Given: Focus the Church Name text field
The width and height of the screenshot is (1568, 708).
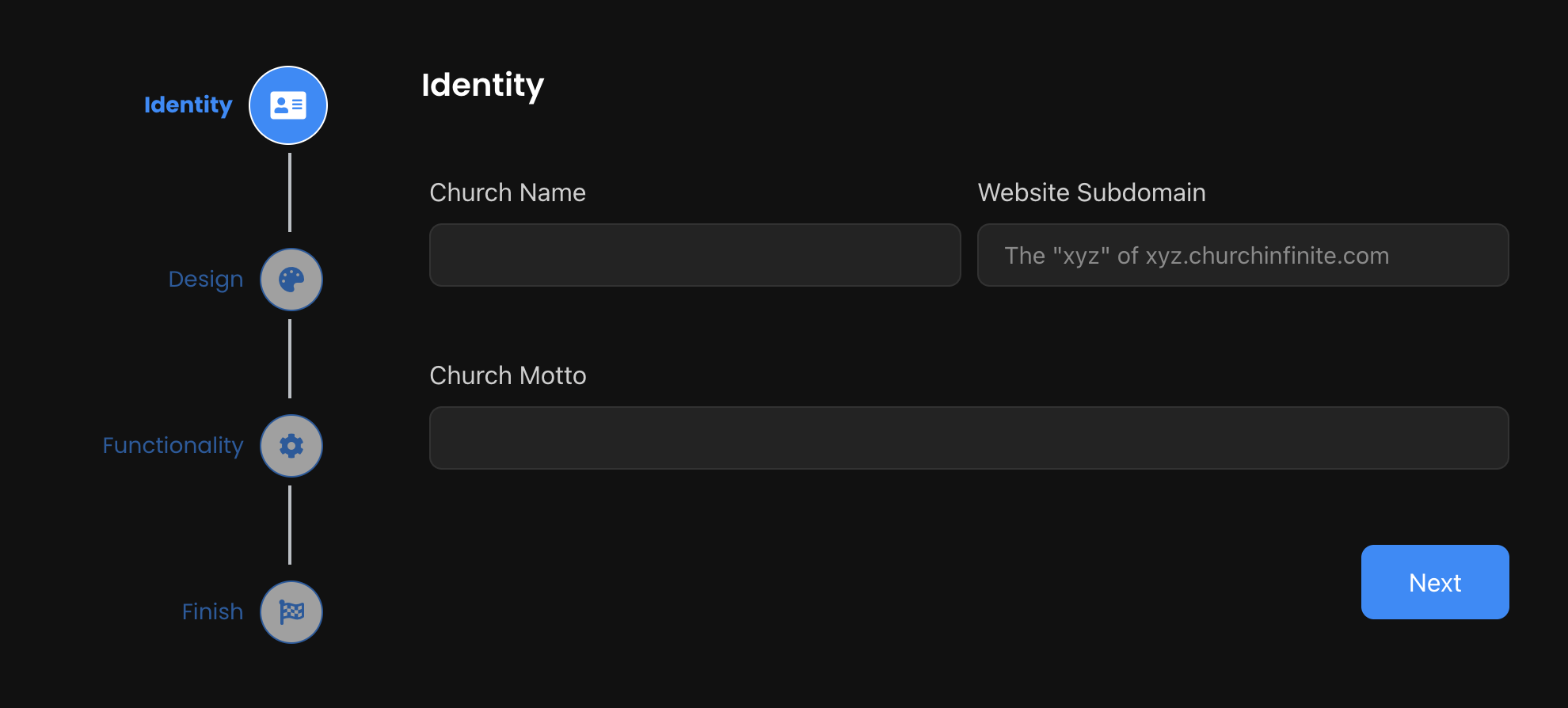Looking at the screenshot, I should point(695,255).
